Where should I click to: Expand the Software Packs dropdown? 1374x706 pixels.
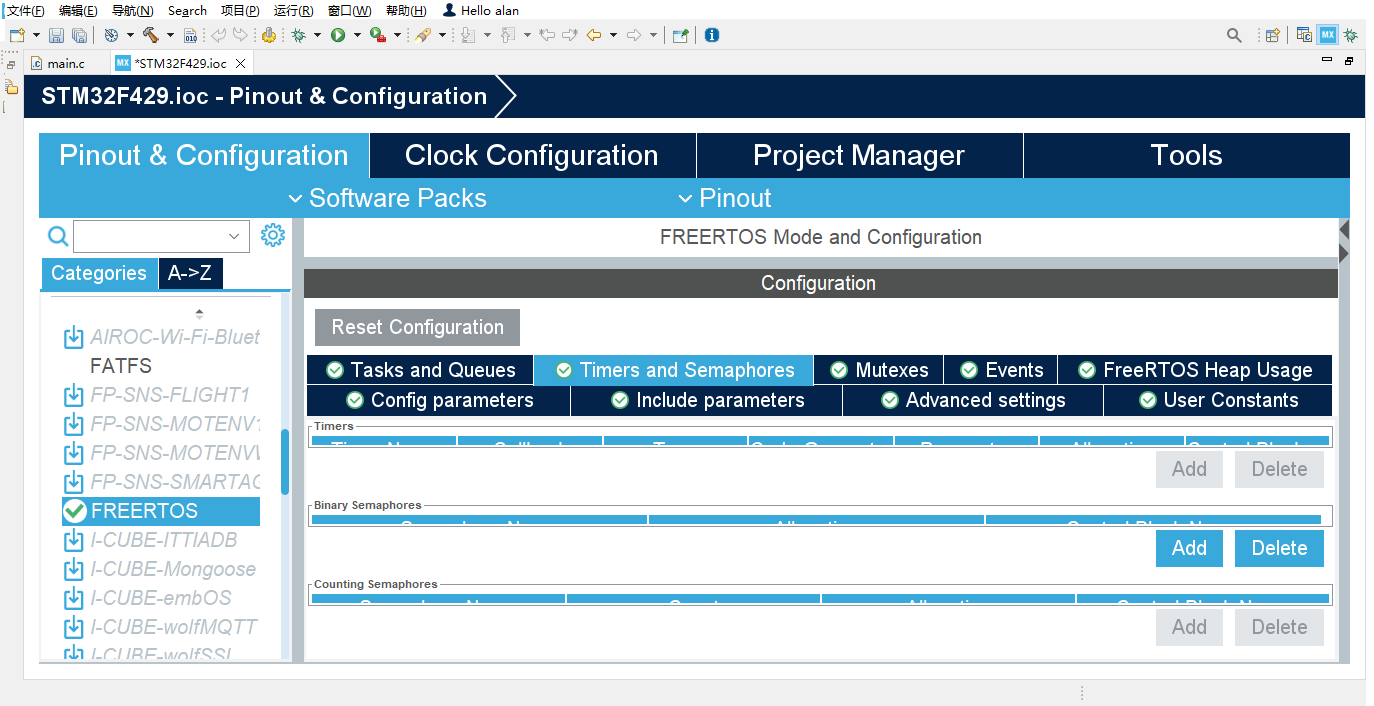[387, 198]
